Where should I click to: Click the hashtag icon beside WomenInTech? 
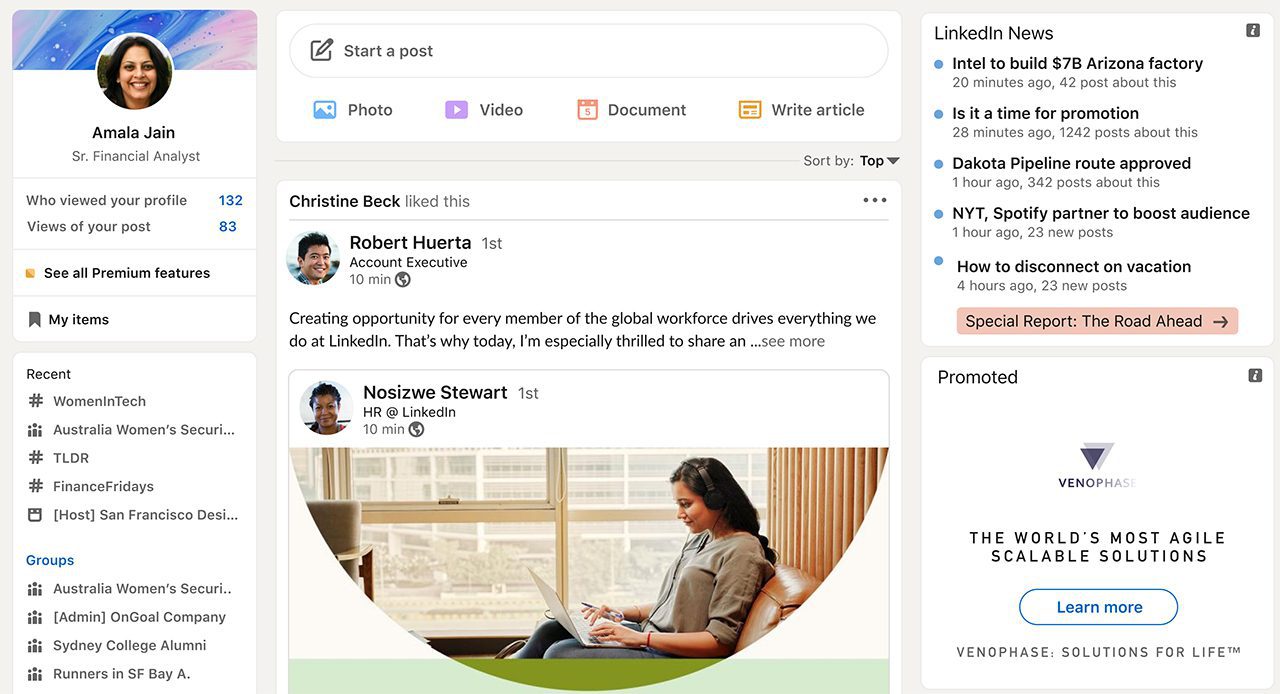click(35, 401)
